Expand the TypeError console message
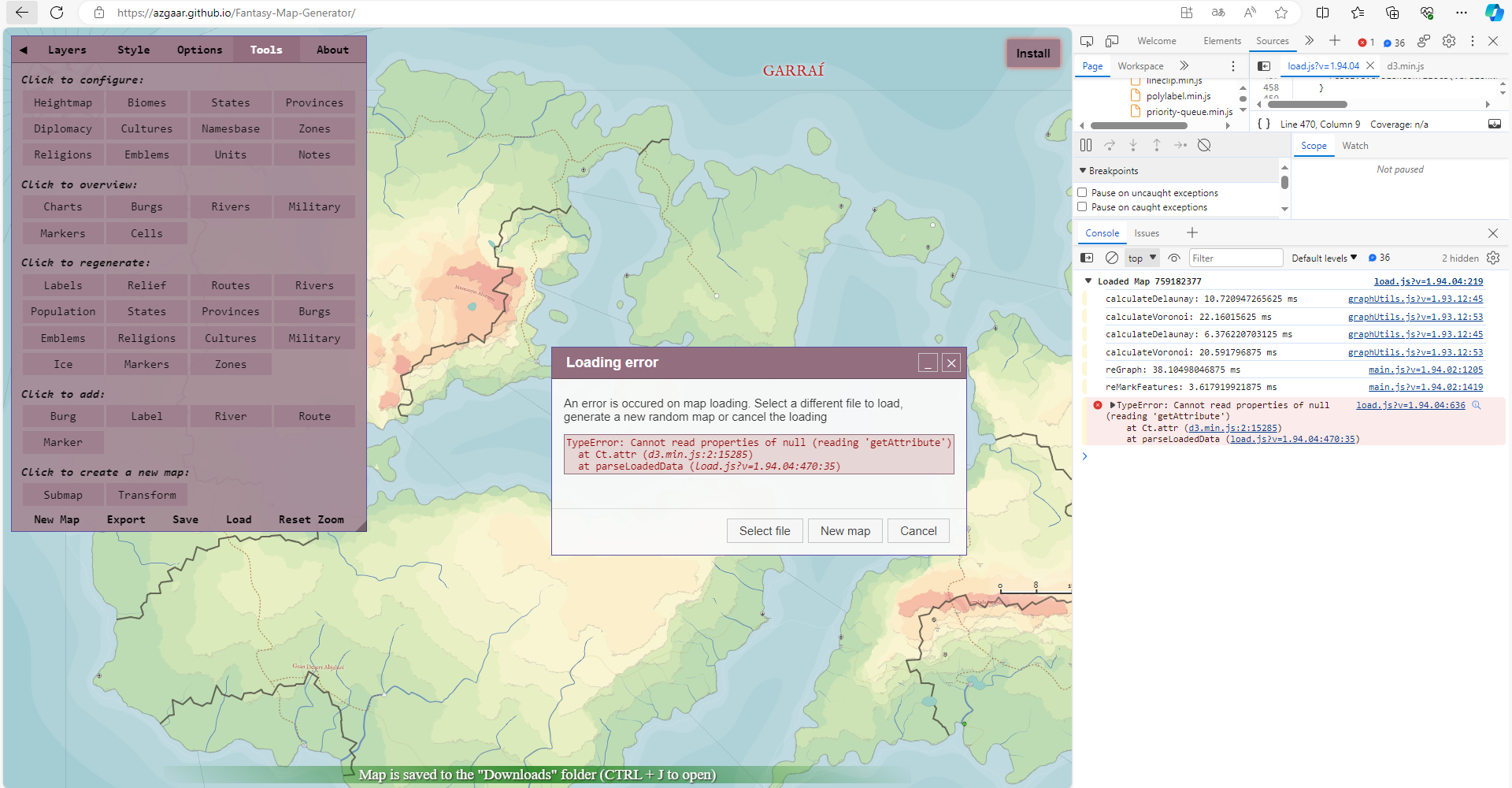This screenshot has width=1512, height=788. click(1112, 404)
